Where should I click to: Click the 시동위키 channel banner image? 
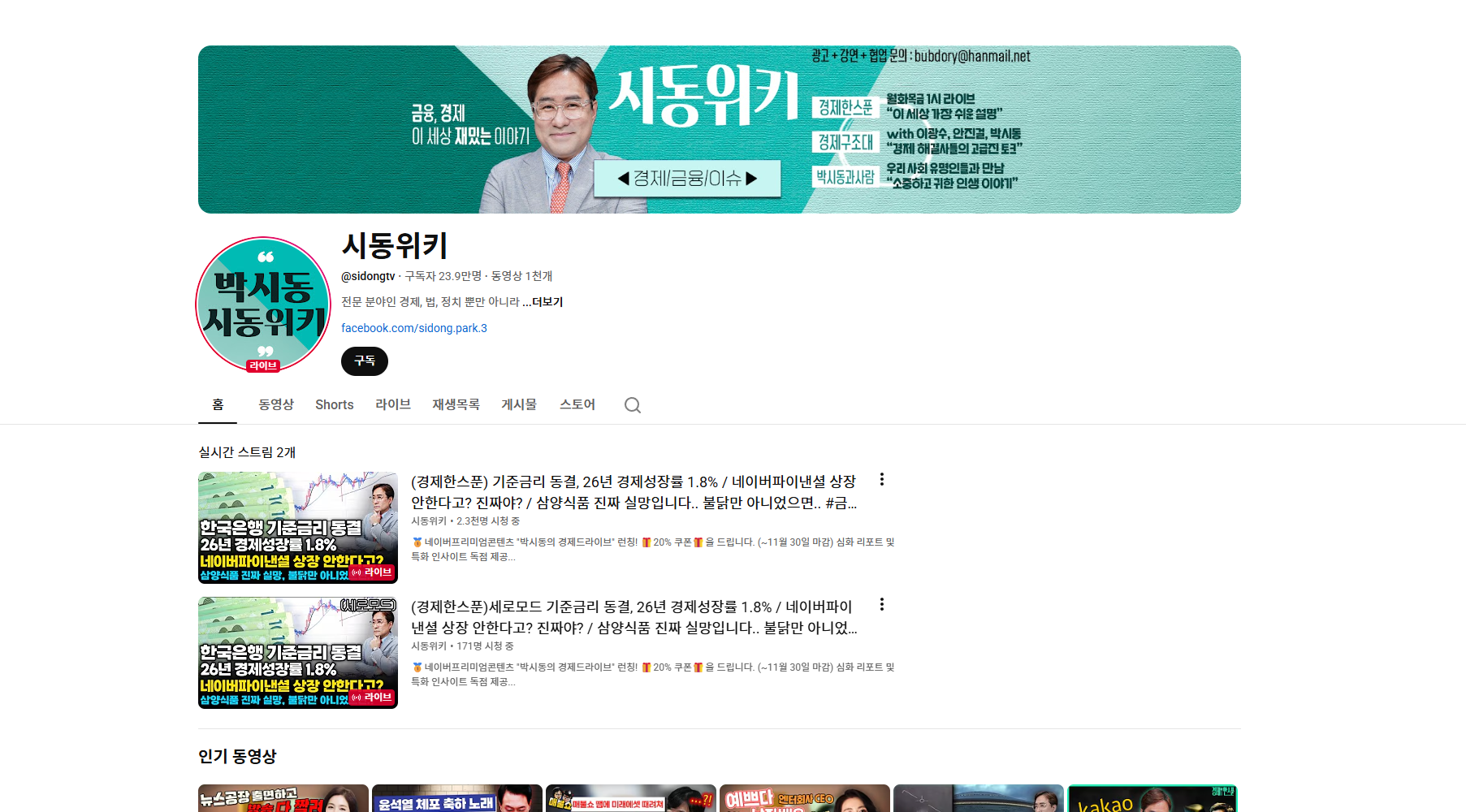pyautogui.click(x=719, y=130)
